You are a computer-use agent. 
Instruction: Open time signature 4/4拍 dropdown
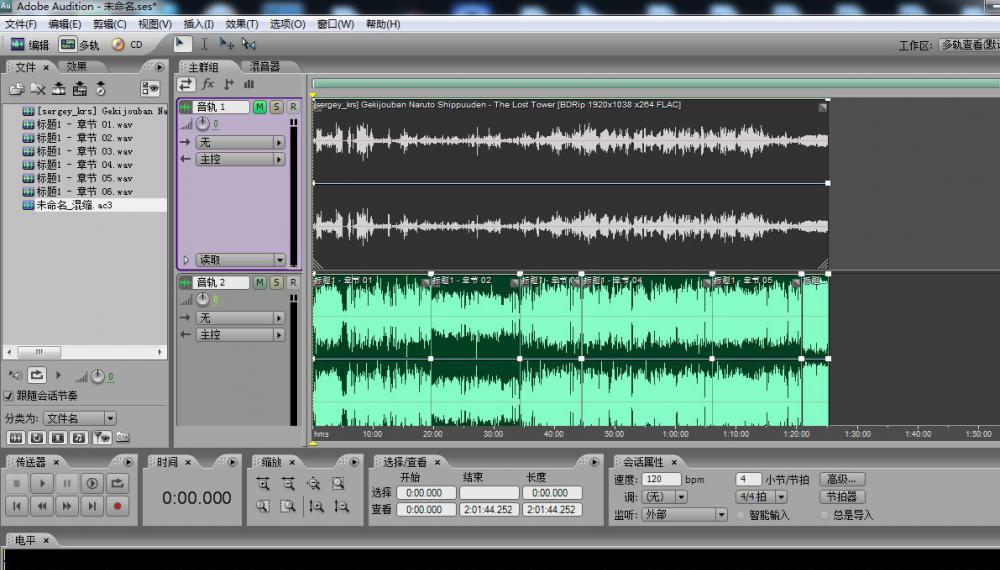[761, 497]
